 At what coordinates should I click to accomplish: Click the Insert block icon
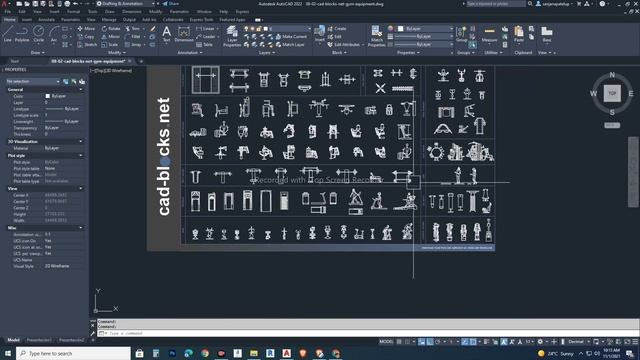pyautogui.click(x=320, y=33)
